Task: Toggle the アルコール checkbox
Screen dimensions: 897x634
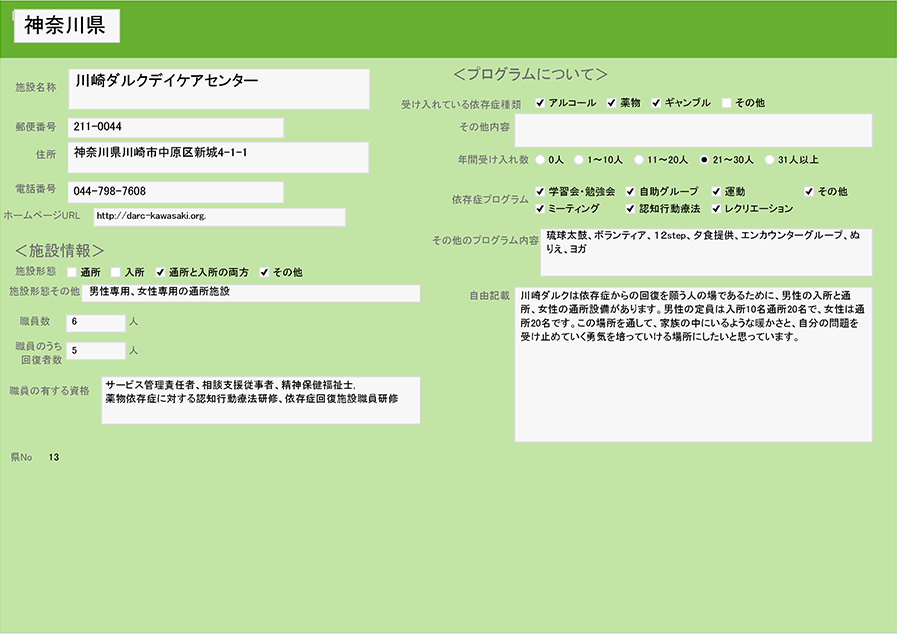Action: (x=540, y=103)
